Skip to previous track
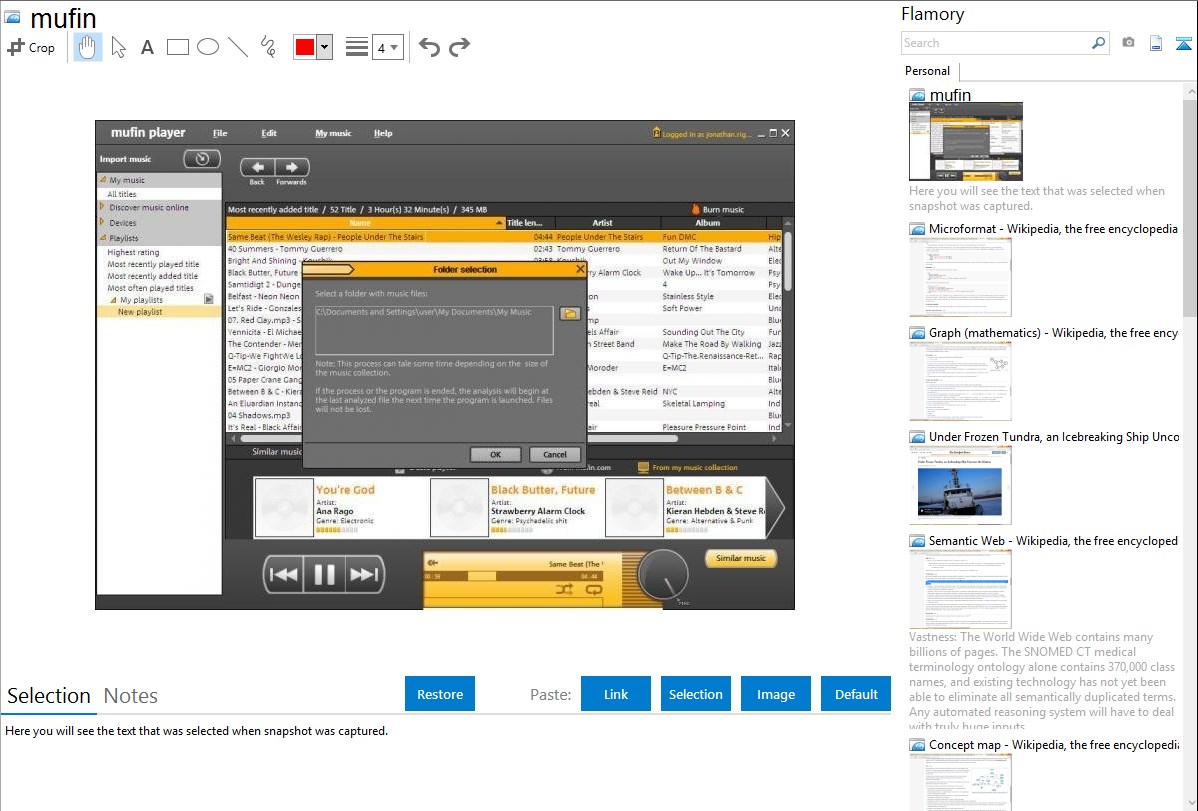Viewport: 1198px width, 811px height. point(283,575)
